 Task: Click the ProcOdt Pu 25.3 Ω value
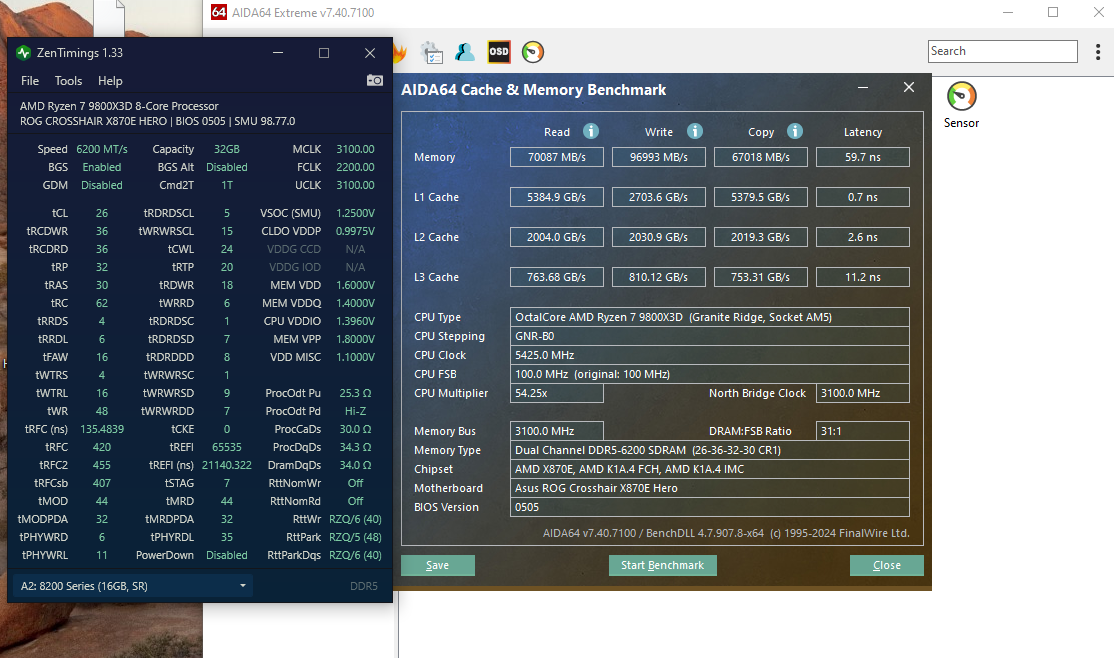(355, 393)
